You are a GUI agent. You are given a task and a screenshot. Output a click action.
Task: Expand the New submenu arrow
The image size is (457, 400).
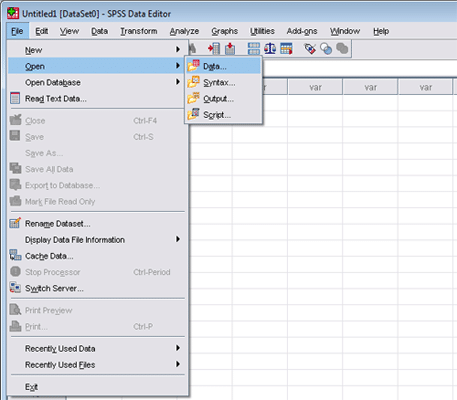(x=178, y=49)
